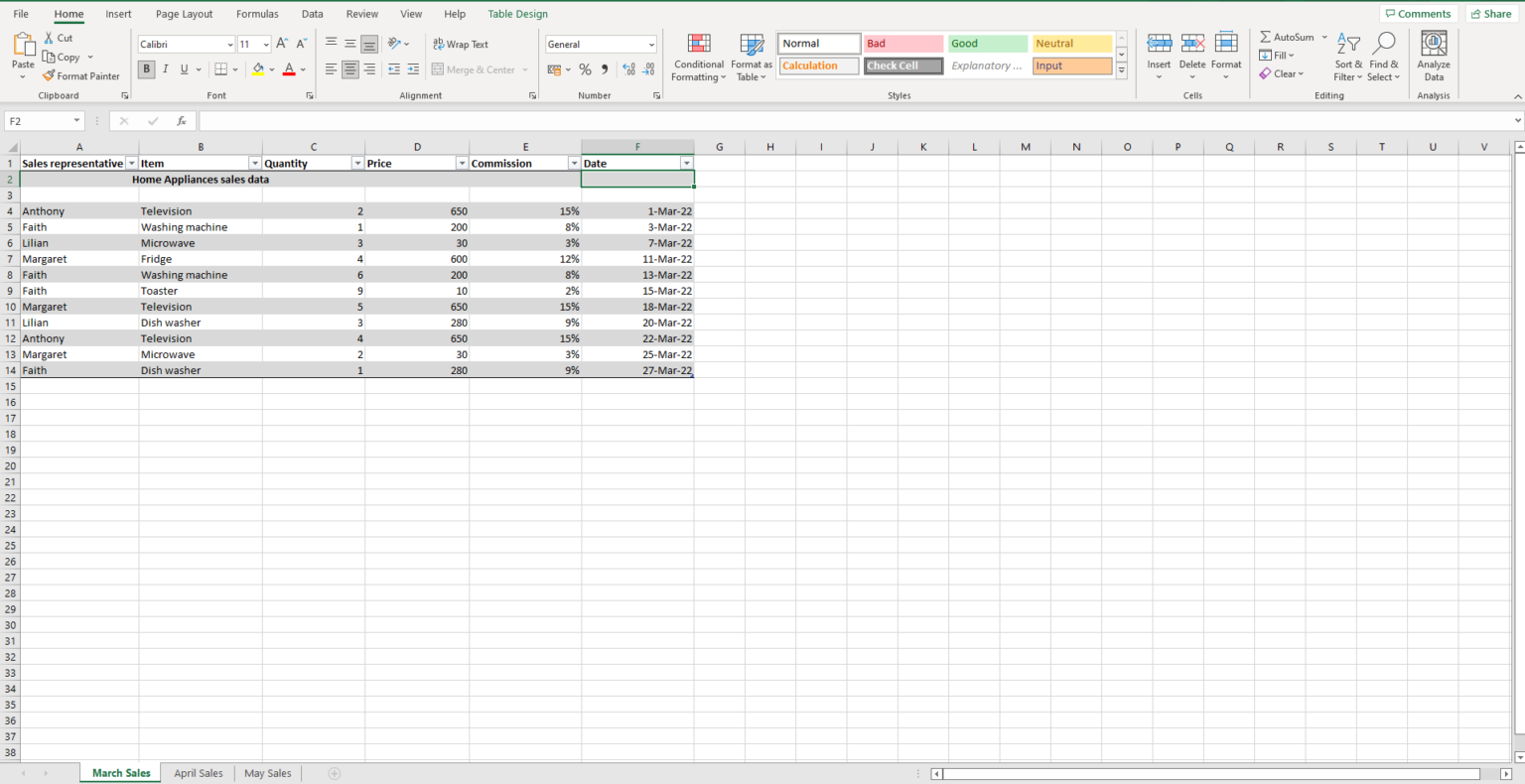Enable Wrap Text for the cell
The width and height of the screenshot is (1525, 784).
(461, 45)
